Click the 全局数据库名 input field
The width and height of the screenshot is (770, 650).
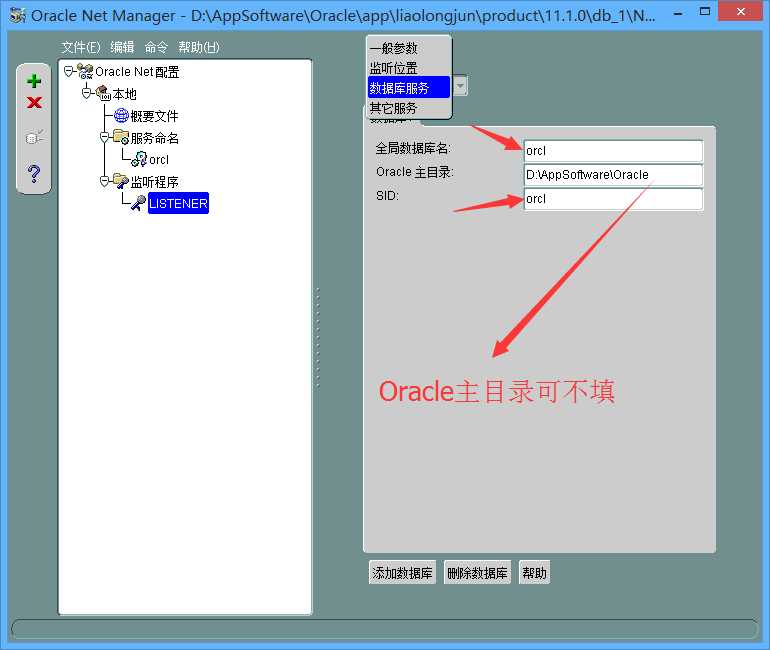613,151
